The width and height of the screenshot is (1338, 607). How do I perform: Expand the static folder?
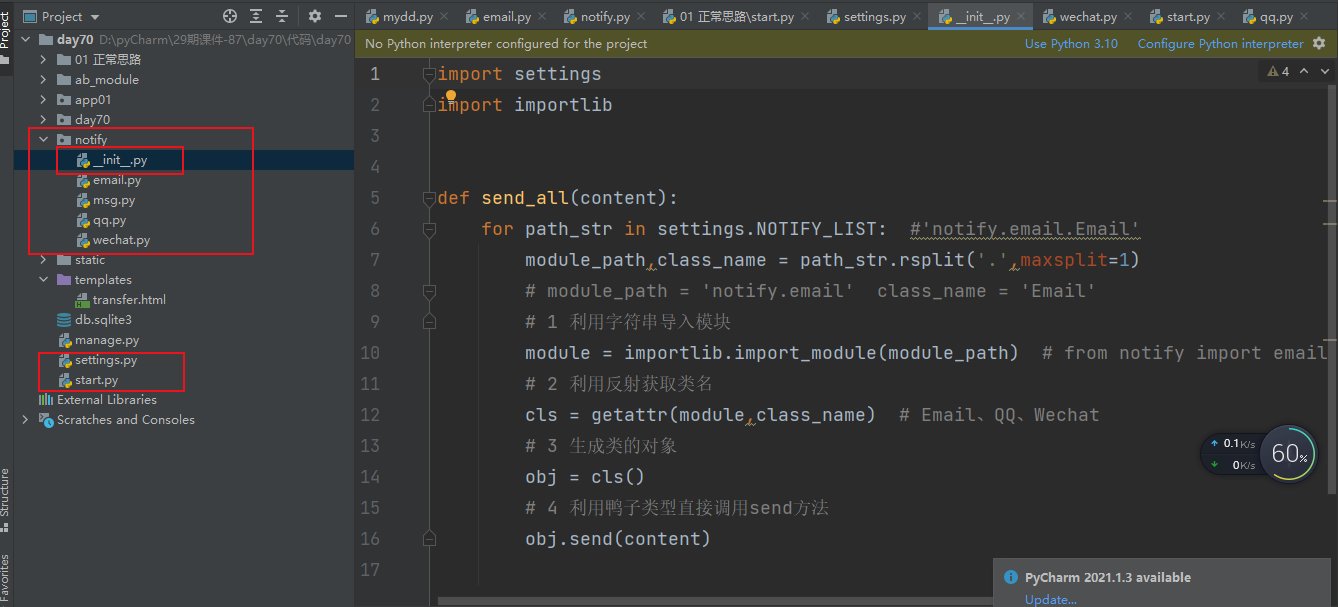43,260
